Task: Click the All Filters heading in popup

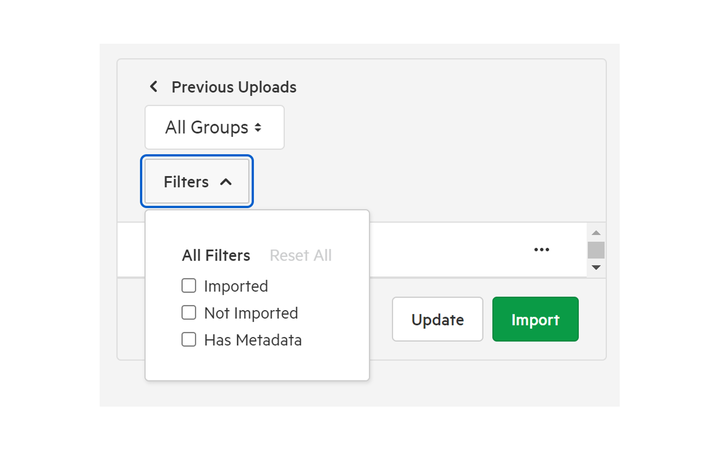Action: tap(216, 255)
